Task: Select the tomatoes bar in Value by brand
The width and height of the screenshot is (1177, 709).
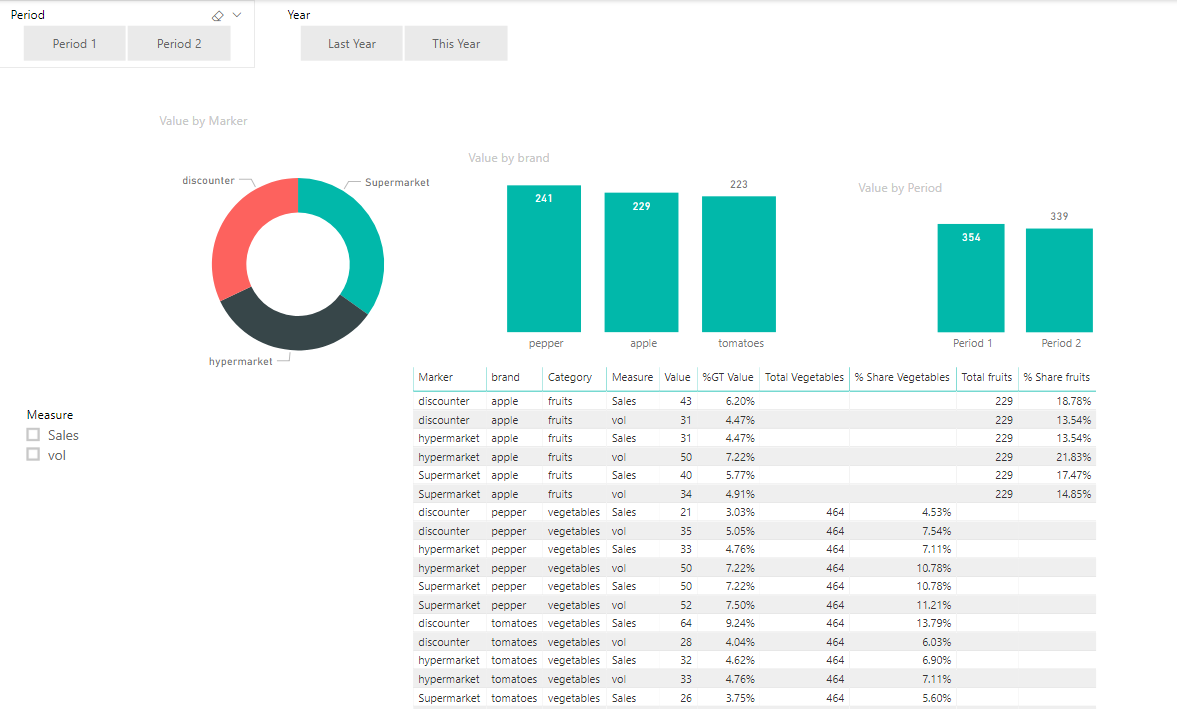Action: pyautogui.click(x=739, y=264)
